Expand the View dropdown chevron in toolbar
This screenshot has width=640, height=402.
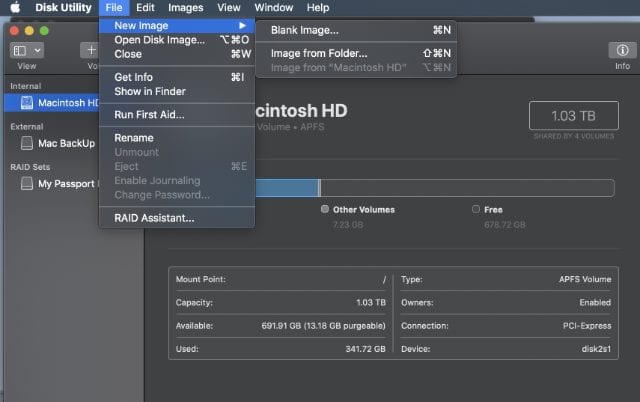38,49
